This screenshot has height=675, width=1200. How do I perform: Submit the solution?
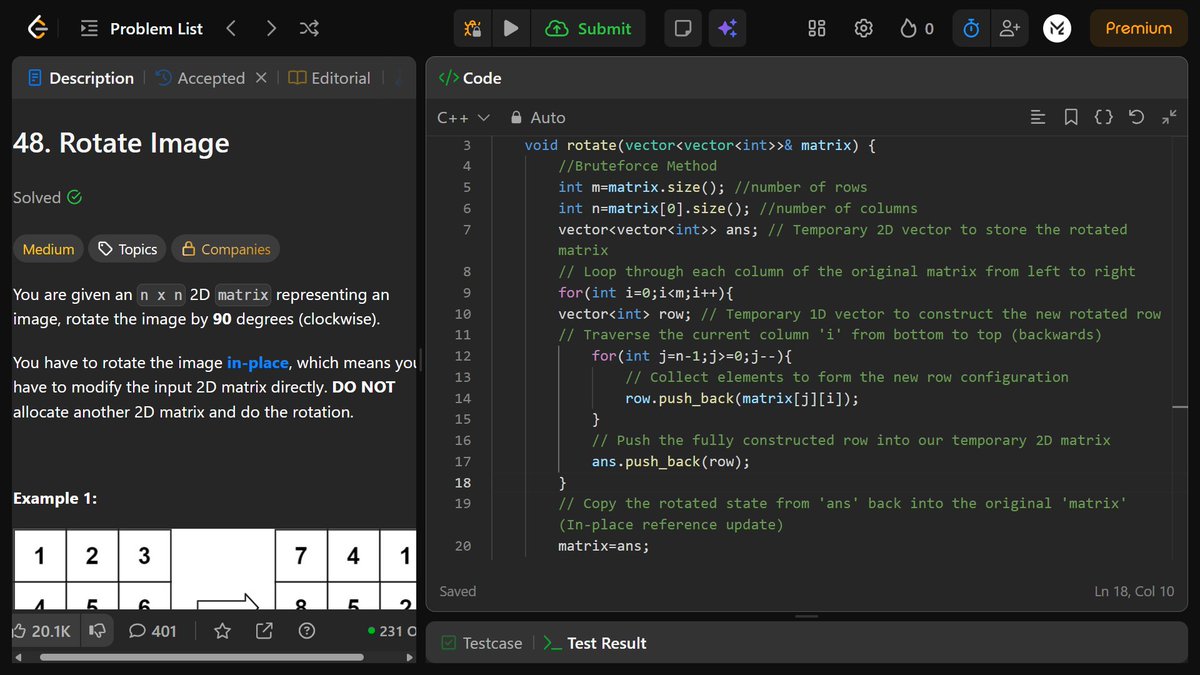click(588, 29)
